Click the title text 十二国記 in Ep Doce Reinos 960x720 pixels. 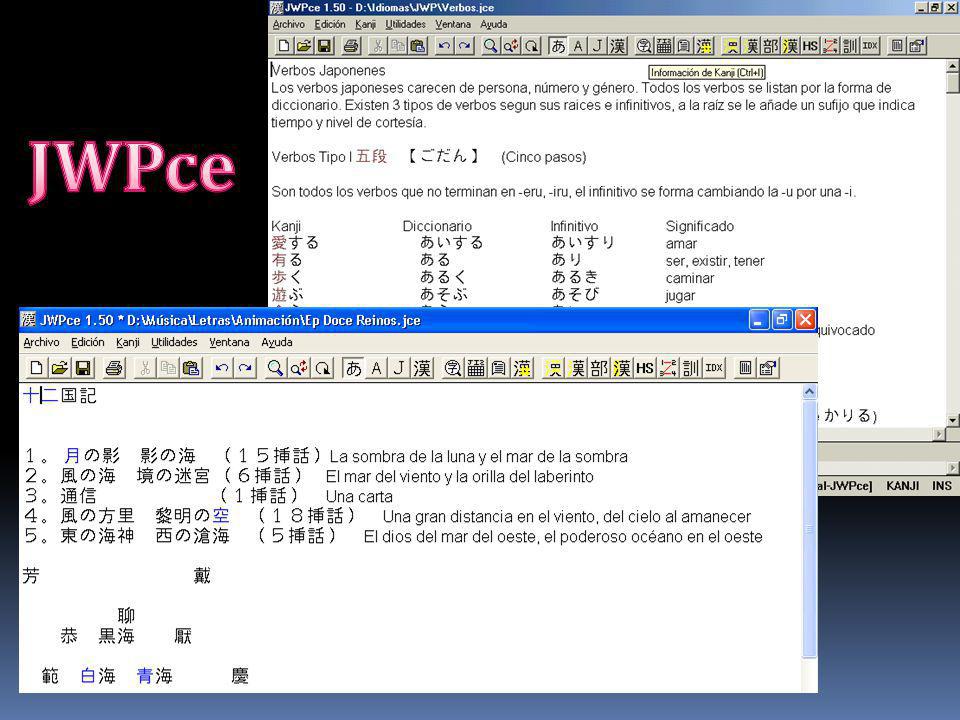[60, 396]
